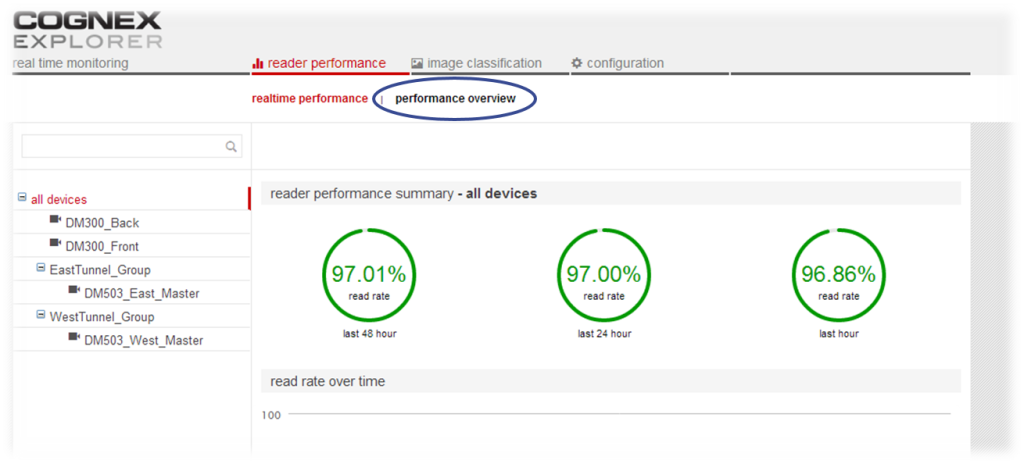Viewport: 1024px width, 464px height.
Task: Click the DM300_Front camera icon
Action: click(x=55, y=245)
